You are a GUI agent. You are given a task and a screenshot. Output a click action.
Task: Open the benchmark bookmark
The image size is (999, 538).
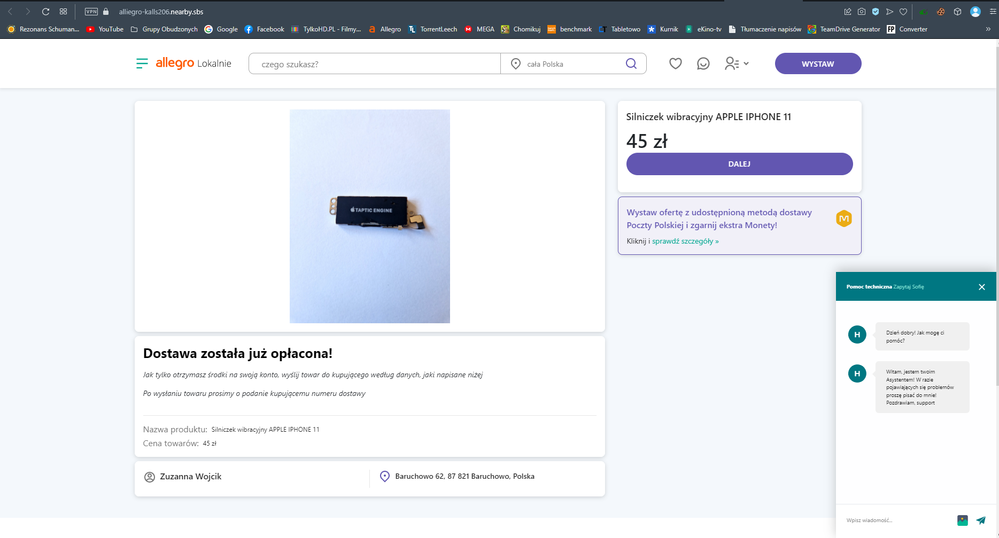point(570,29)
